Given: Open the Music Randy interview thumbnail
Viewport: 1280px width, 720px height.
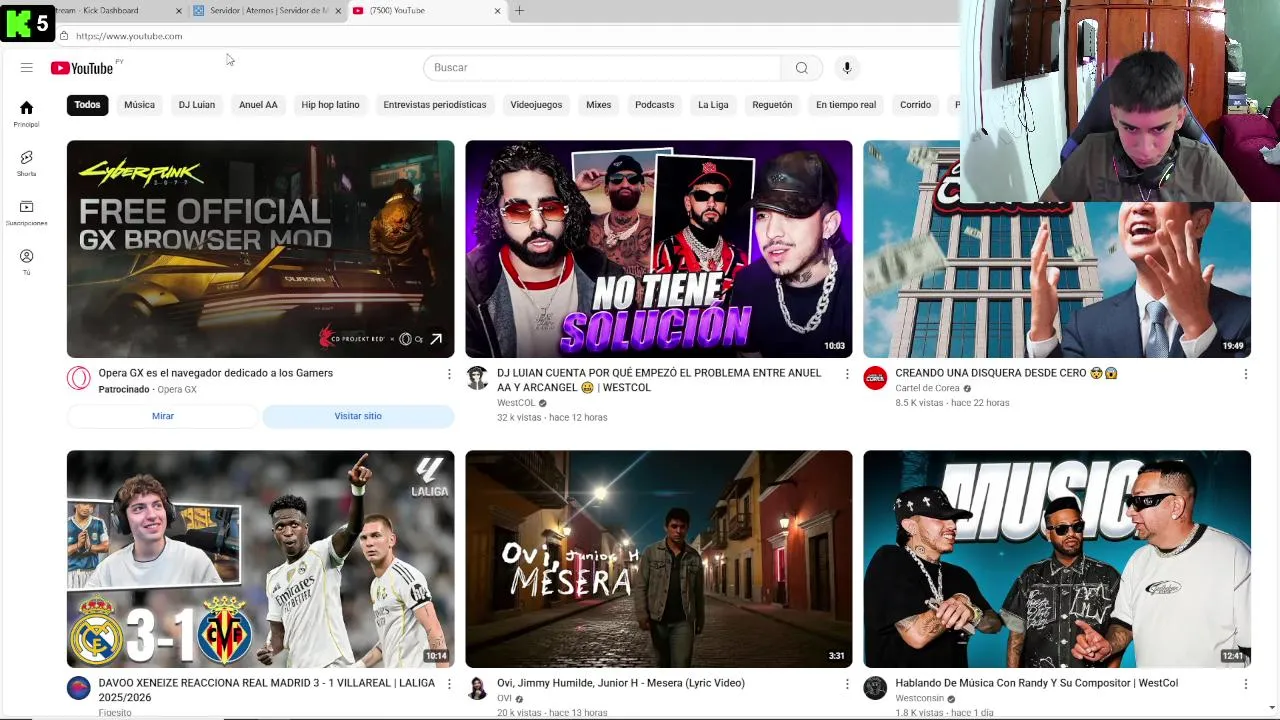Looking at the screenshot, I should point(1057,559).
